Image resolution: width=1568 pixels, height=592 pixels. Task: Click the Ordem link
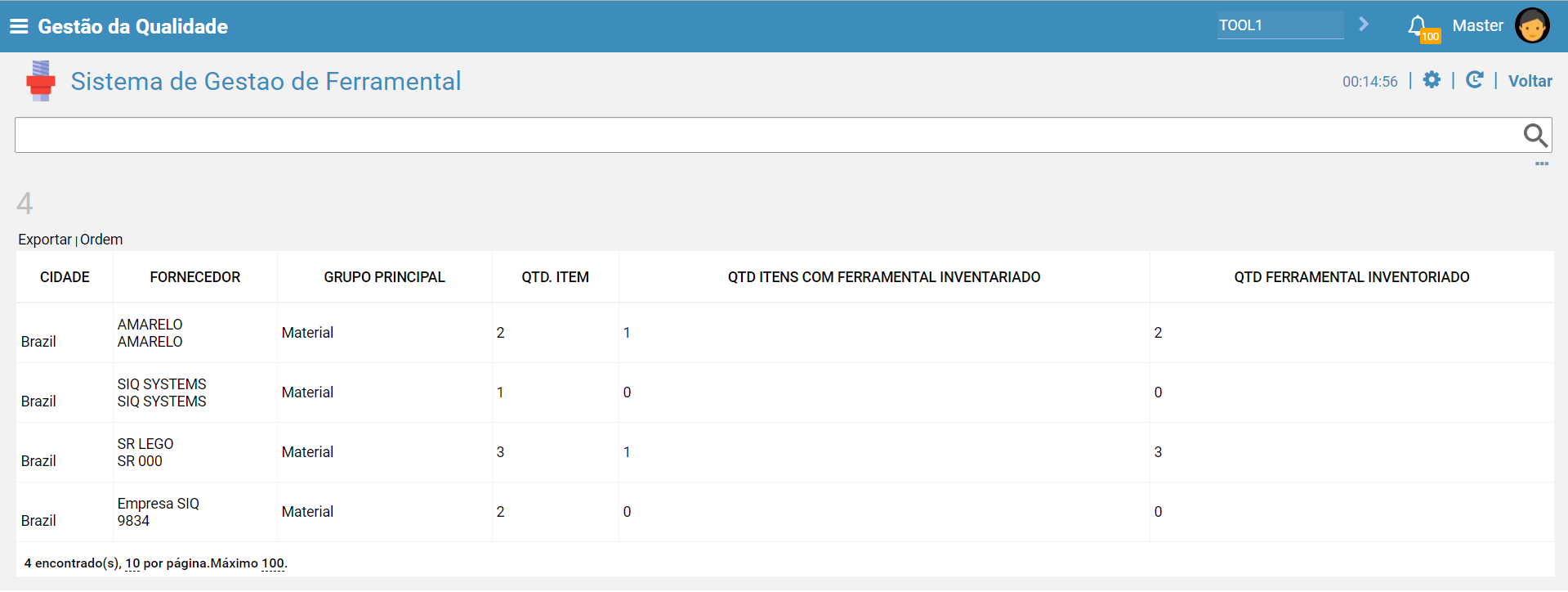coord(101,240)
